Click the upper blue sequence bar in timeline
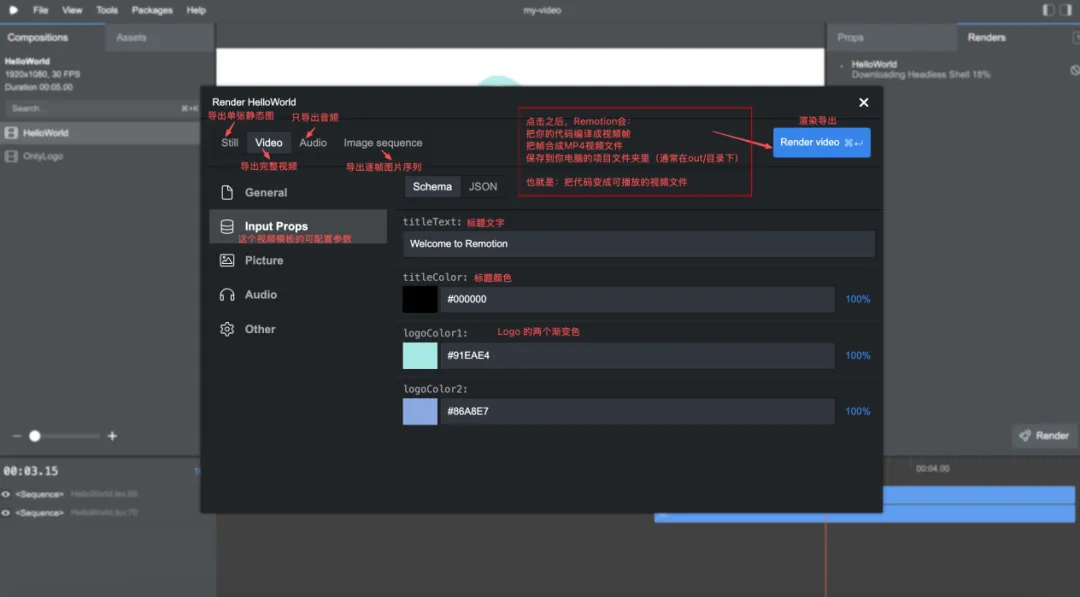 (978, 494)
